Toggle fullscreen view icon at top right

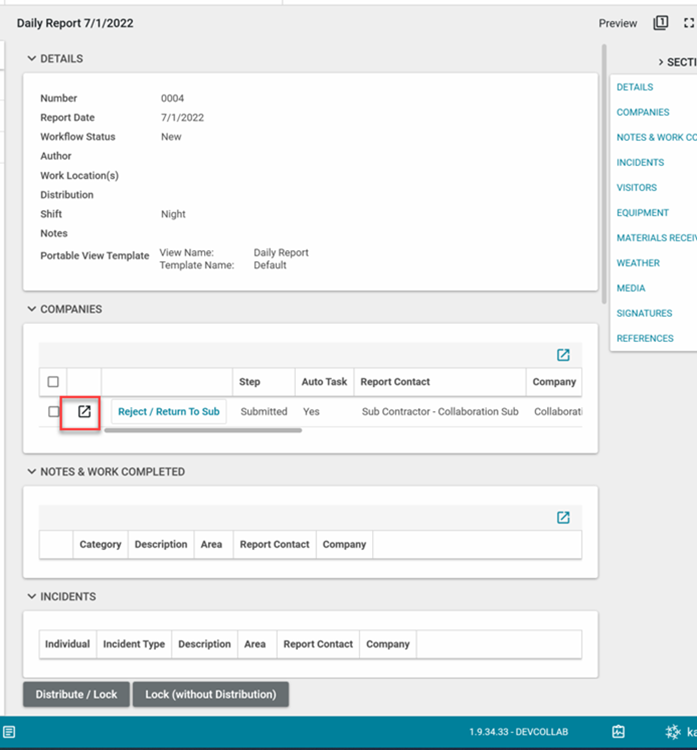[x=689, y=23]
